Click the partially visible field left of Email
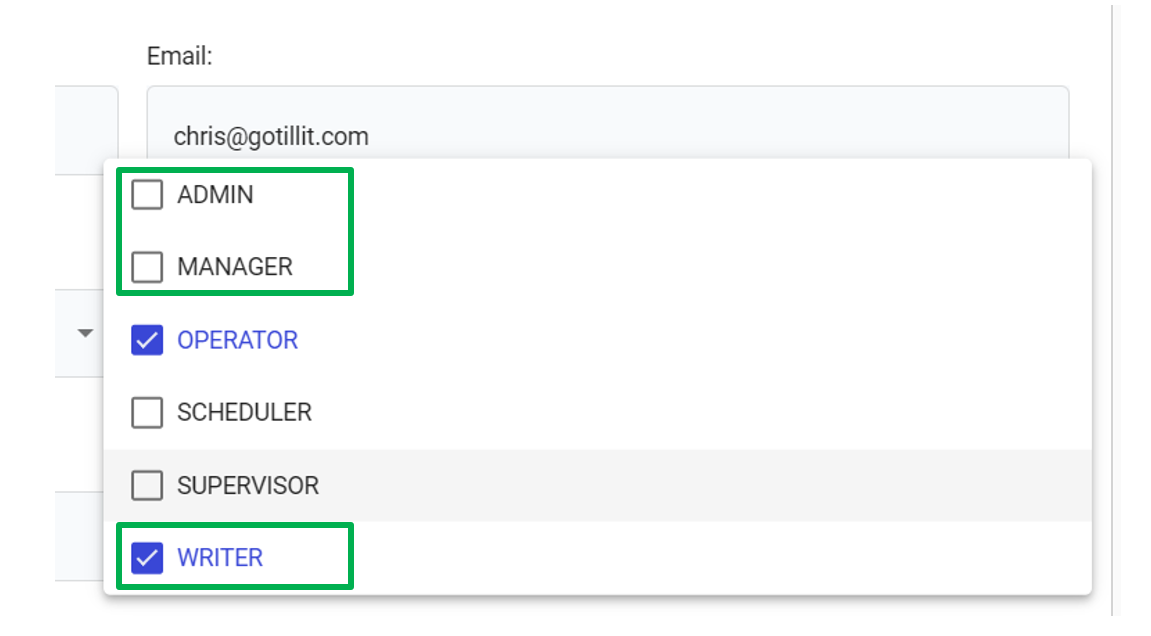1151x636 pixels. [x=86, y=130]
